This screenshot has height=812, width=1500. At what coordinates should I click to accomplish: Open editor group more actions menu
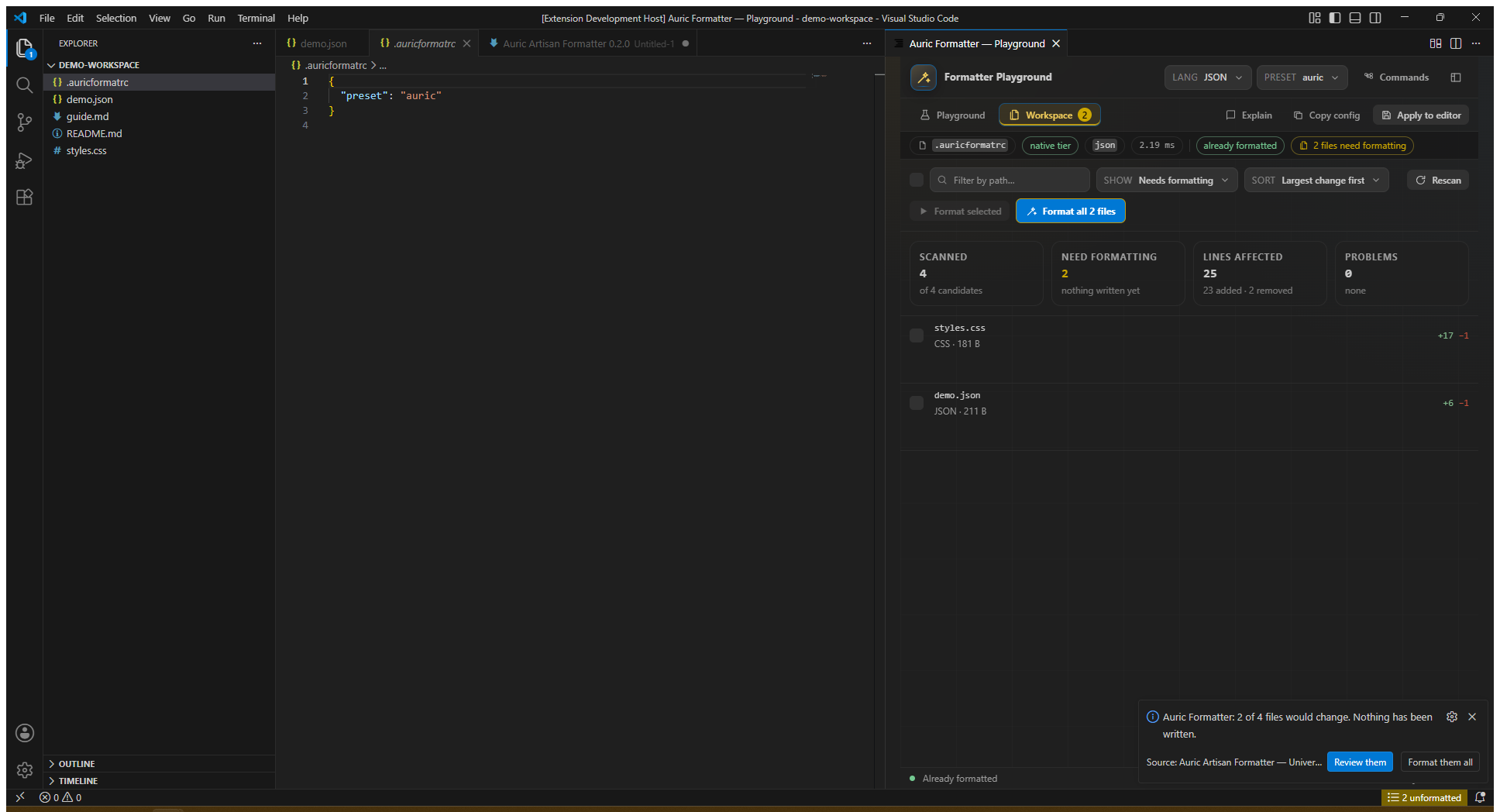click(867, 43)
